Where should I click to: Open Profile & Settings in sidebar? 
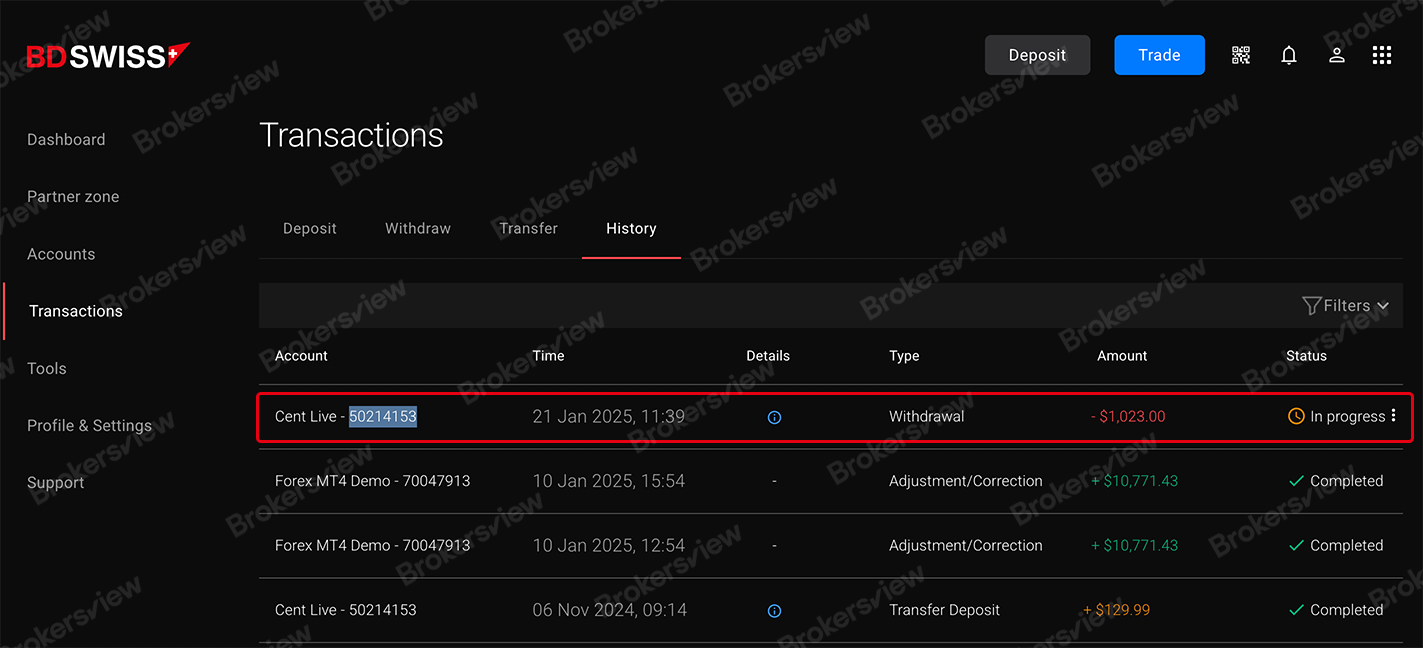(89, 426)
